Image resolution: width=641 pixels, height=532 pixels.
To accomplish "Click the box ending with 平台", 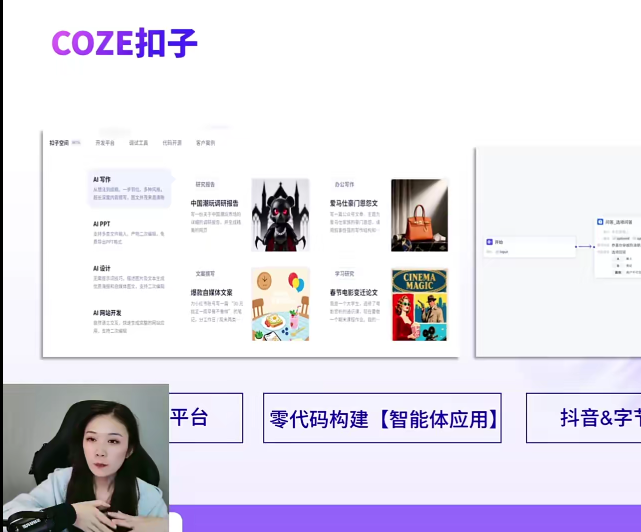I will click(x=206, y=418).
